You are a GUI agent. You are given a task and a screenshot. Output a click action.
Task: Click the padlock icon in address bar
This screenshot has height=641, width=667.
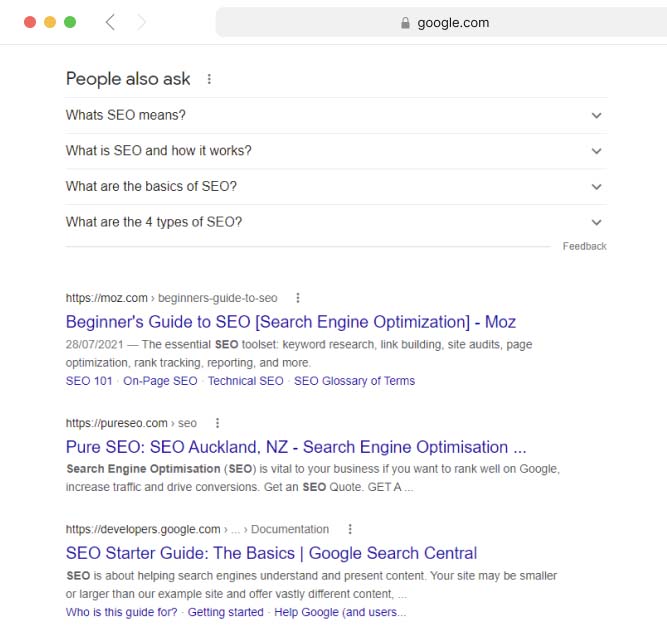pos(405,22)
